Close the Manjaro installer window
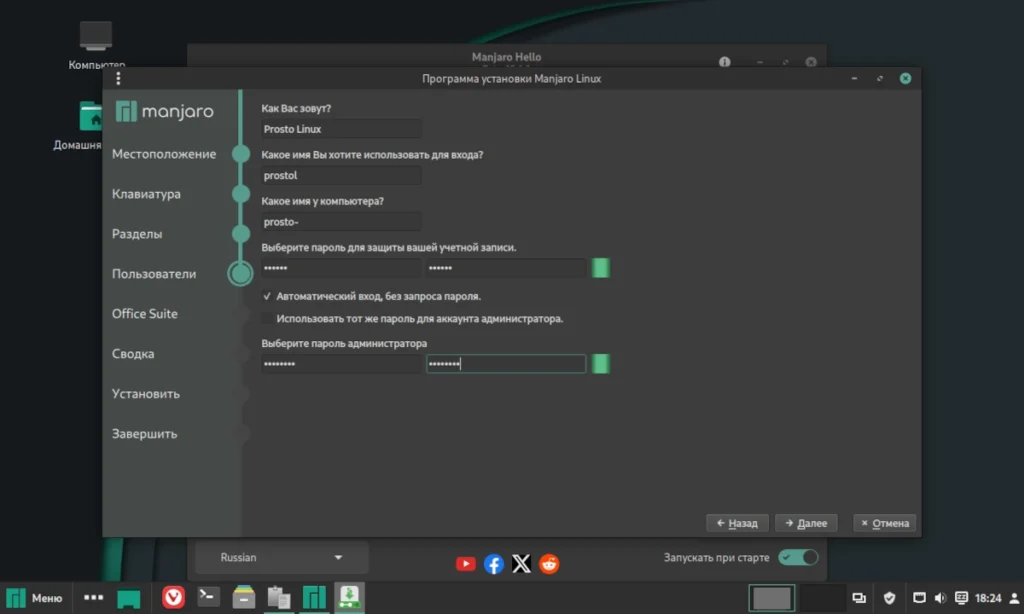The image size is (1024, 614). pyautogui.click(x=905, y=78)
